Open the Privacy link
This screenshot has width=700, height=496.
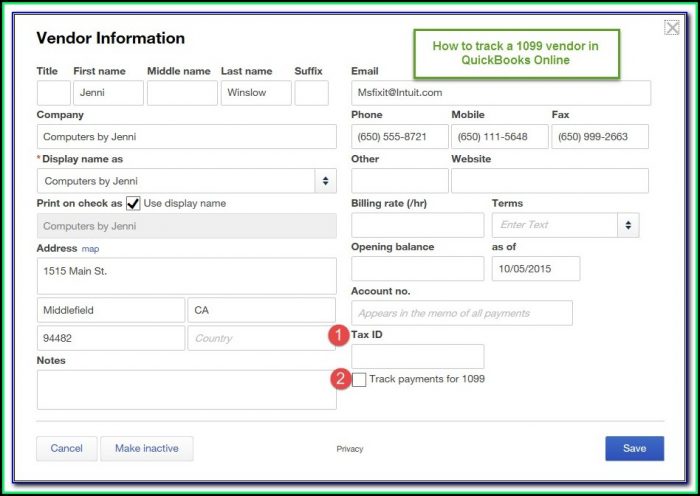click(x=350, y=449)
